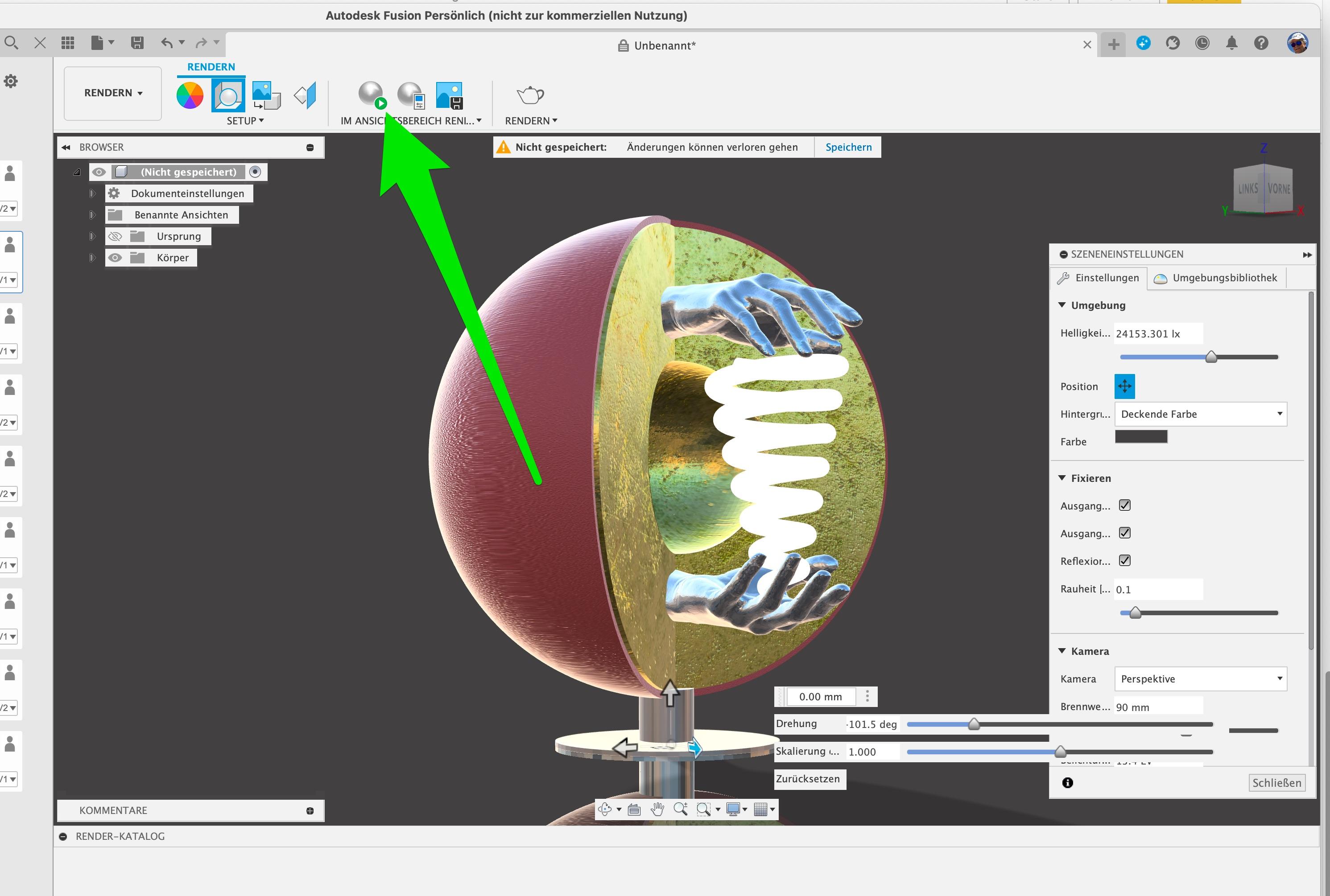This screenshot has width=1330, height=896.
Task: Collapse the RENDER-KATALOG panel
Action: click(x=63, y=837)
